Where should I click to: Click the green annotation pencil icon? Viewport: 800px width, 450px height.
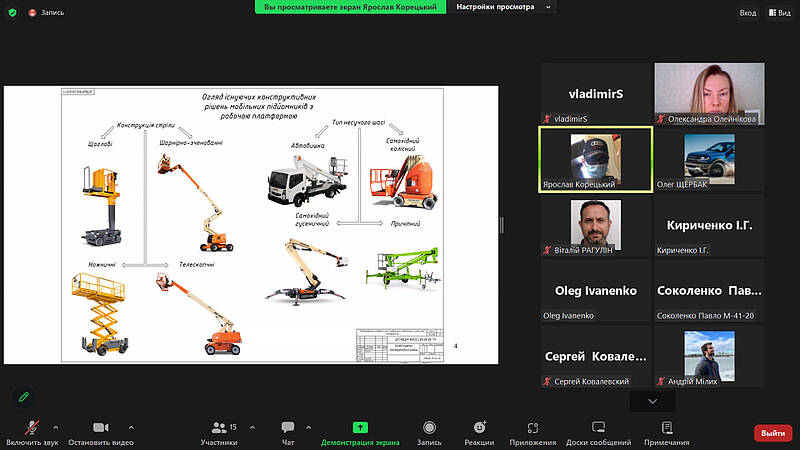tap(23, 397)
